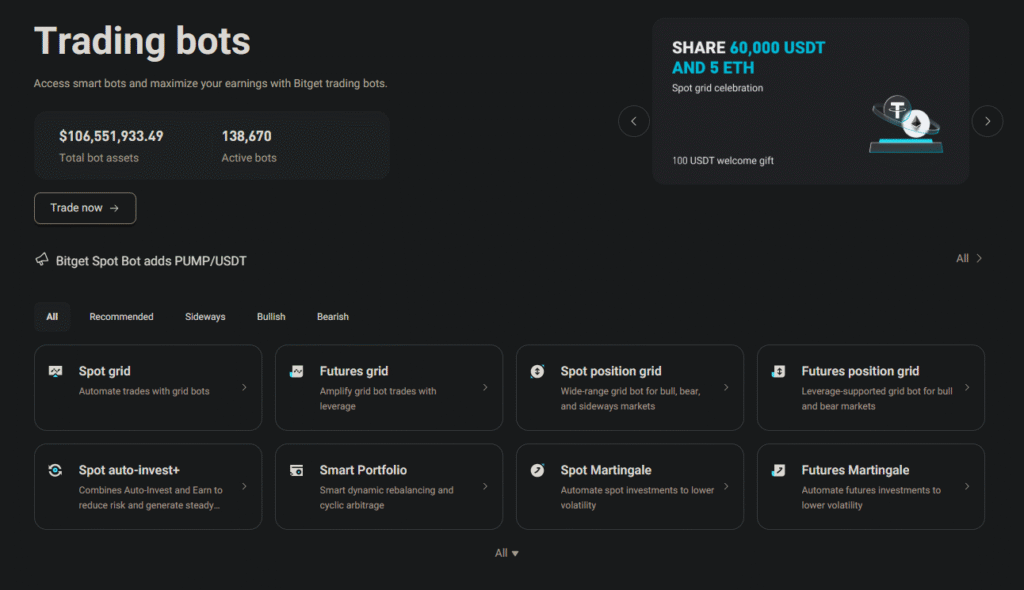Go to previous banner slide
This screenshot has height=590, width=1024.
click(x=633, y=121)
